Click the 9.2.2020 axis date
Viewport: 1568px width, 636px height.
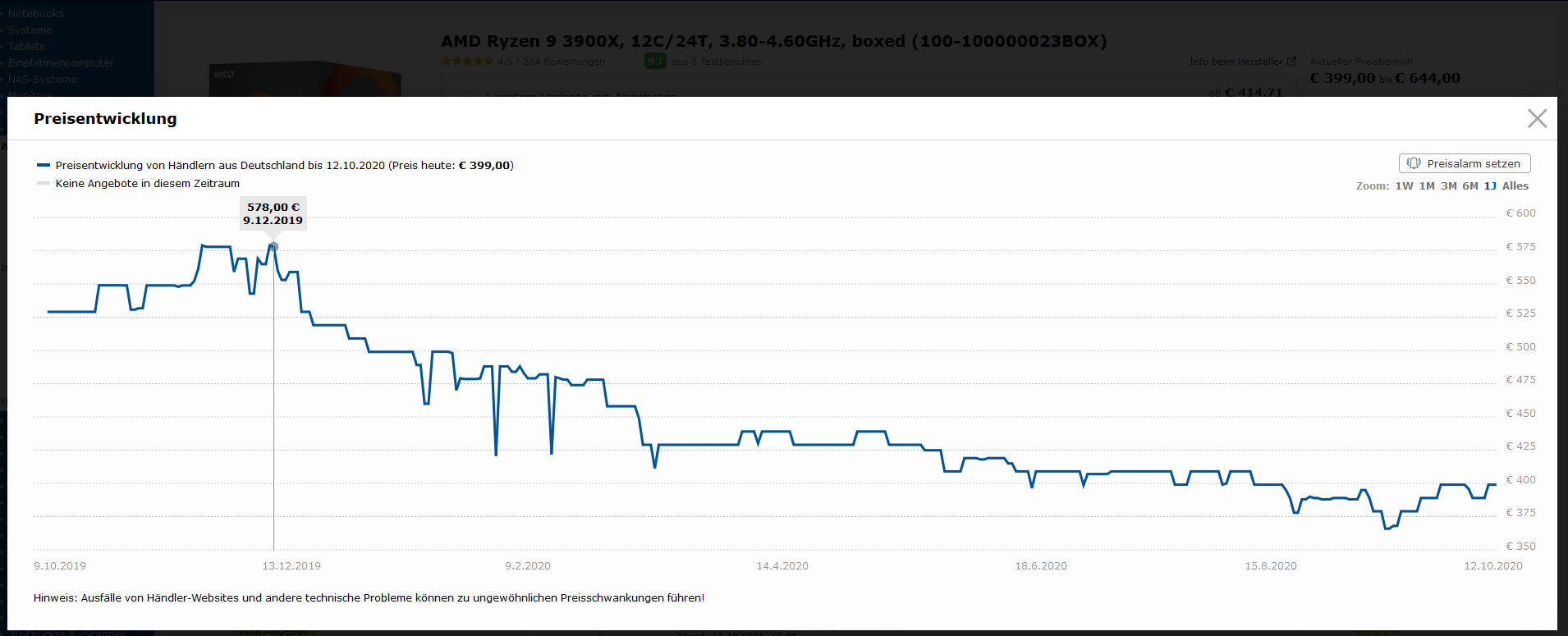tap(528, 566)
